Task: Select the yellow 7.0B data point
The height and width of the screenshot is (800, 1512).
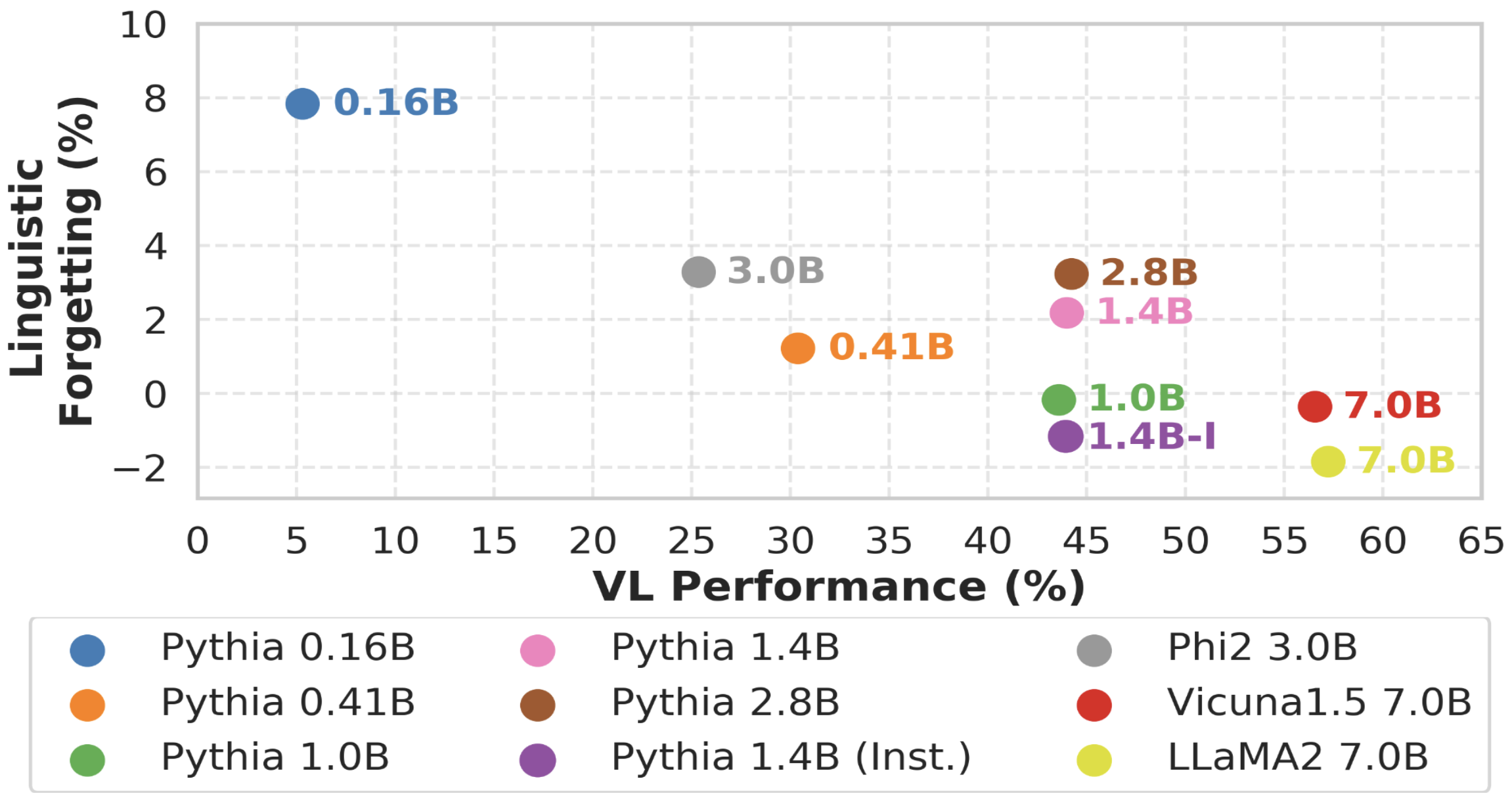Action: click(x=1328, y=461)
